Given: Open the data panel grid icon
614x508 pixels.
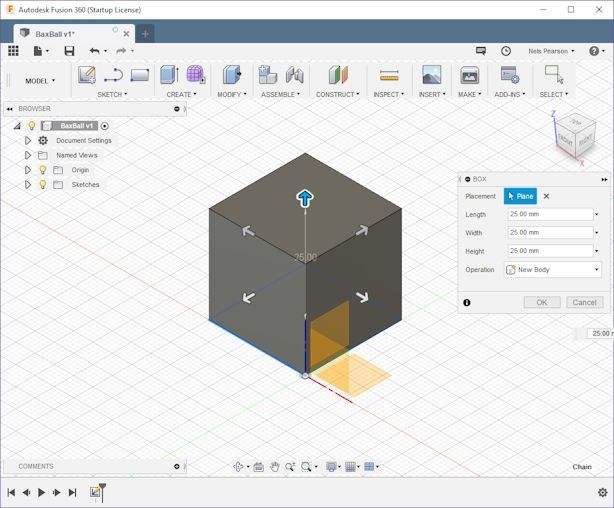Looking at the screenshot, I should 13,51.
